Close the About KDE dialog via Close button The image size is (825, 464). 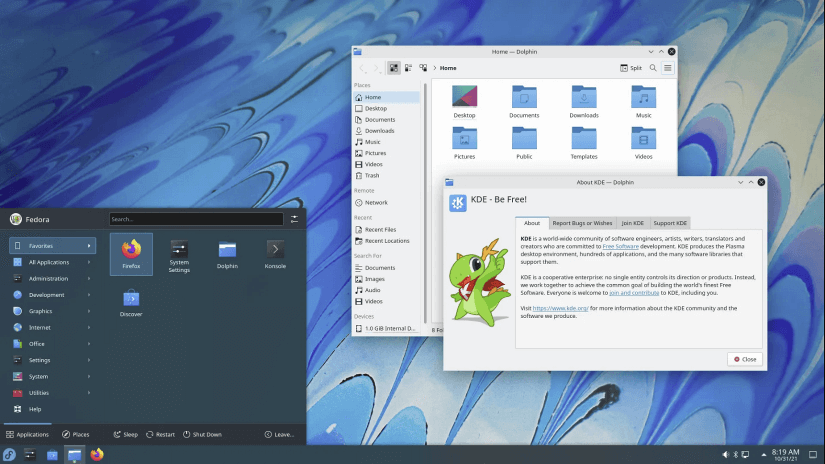[745, 359]
